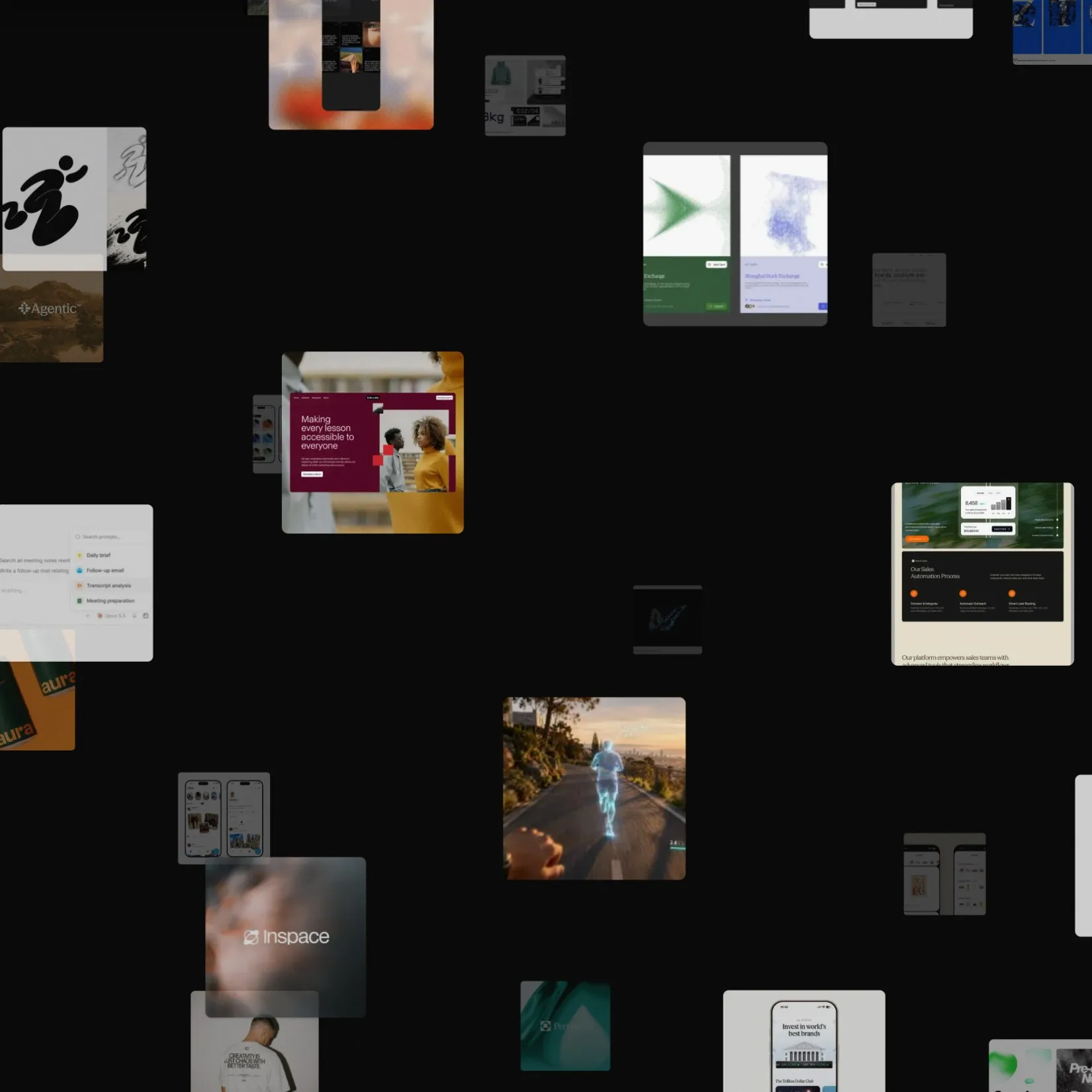
Task: Open the light gray monitor mockup card
Action: [x=891, y=19]
